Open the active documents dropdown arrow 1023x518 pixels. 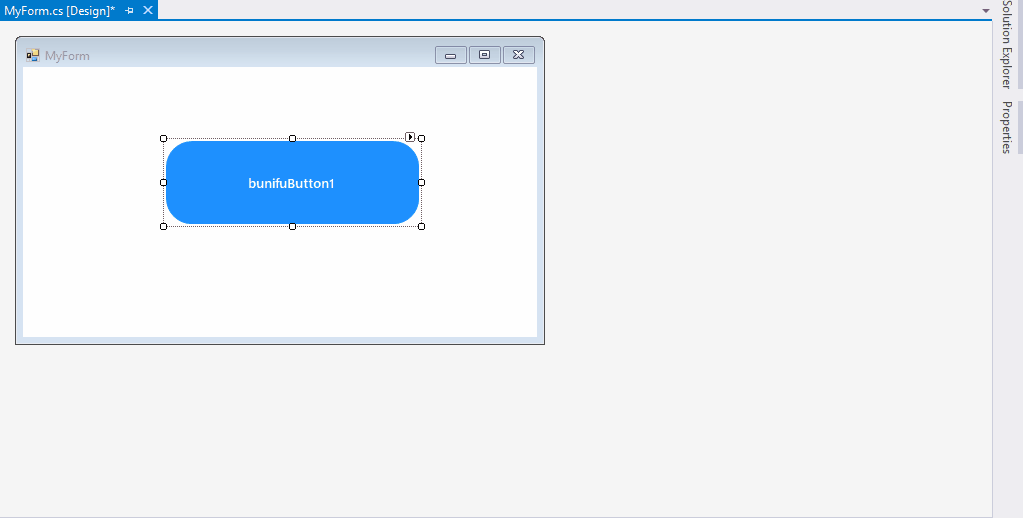(x=985, y=11)
